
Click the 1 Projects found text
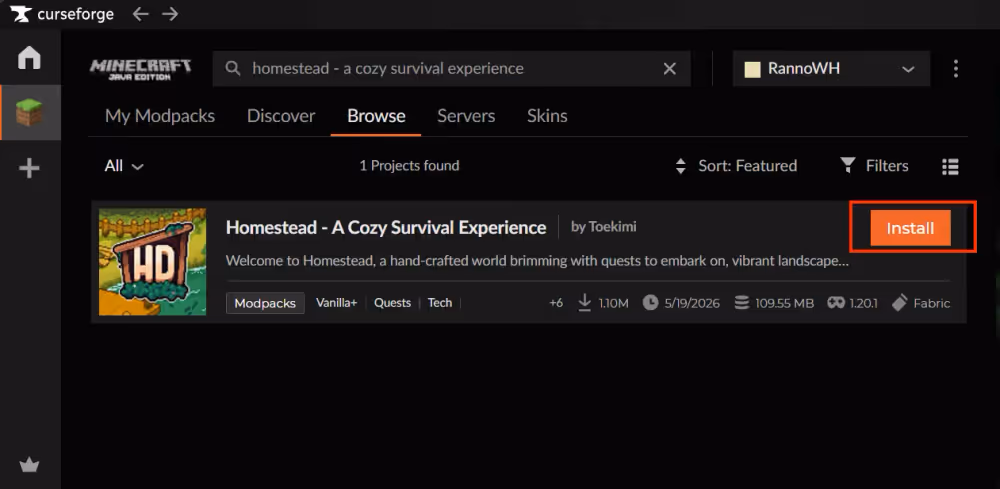[409, 166]
